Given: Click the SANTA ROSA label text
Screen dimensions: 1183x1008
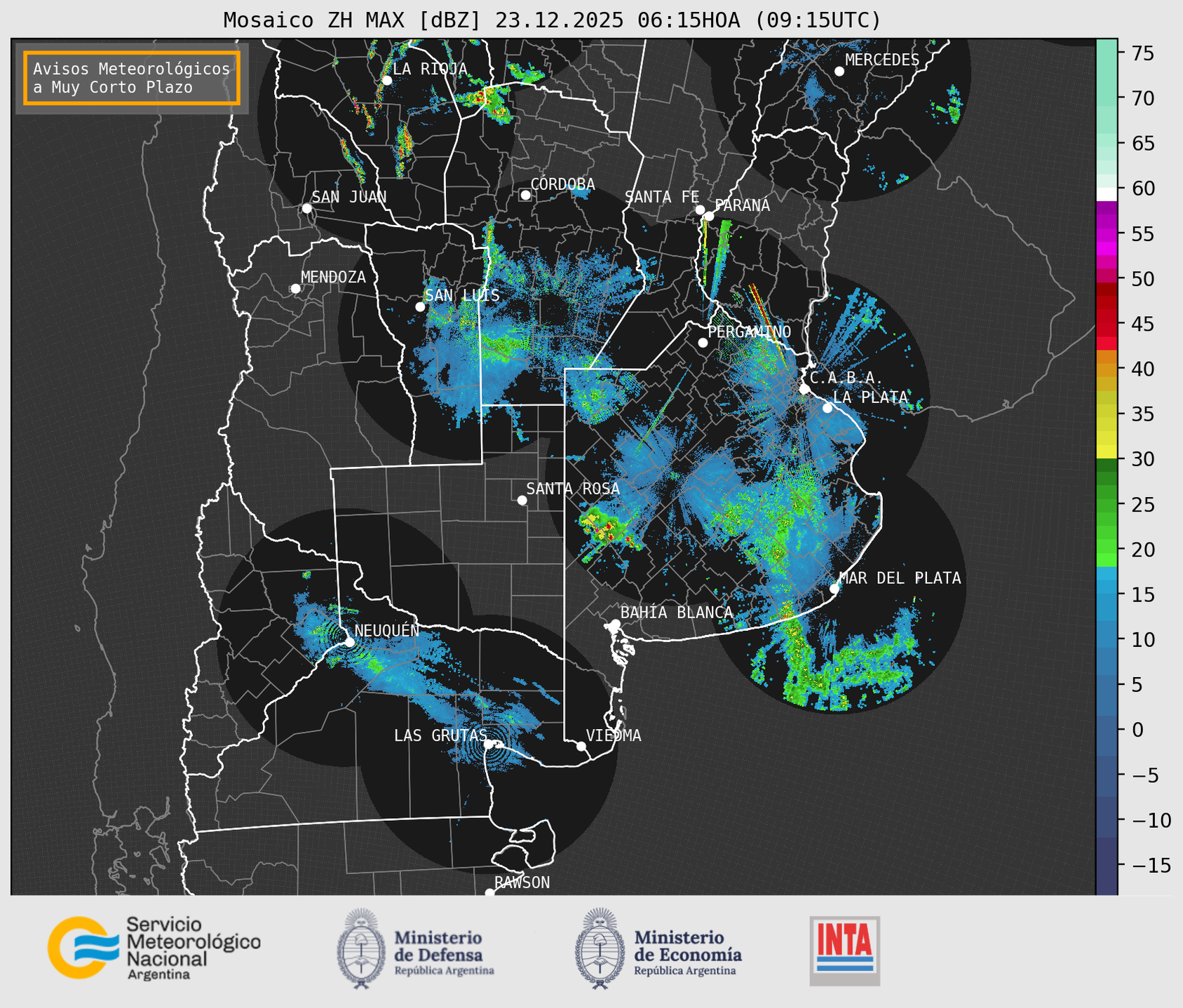Looking at the screenshot, I should point(573,489).
